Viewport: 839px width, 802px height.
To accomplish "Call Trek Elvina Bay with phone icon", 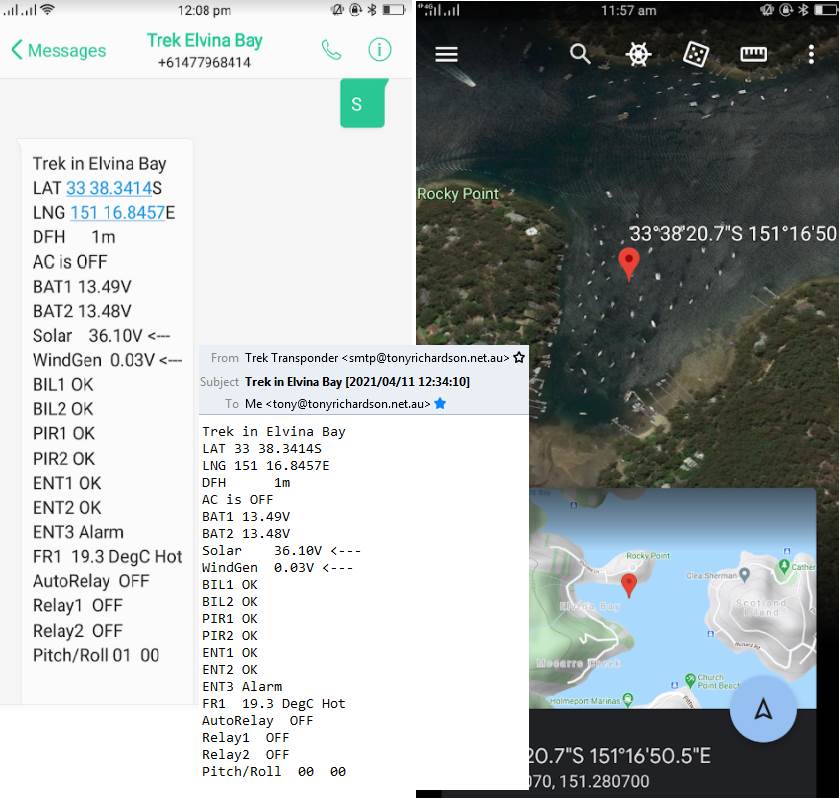I will pyautogui.click(x=331, y=50).
